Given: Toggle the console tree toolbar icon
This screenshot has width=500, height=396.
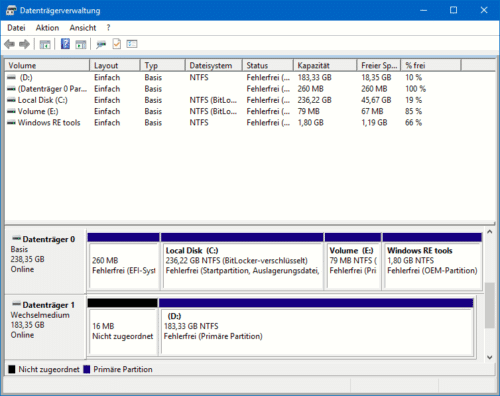Looking at the screenshot, I should [45, 44].
